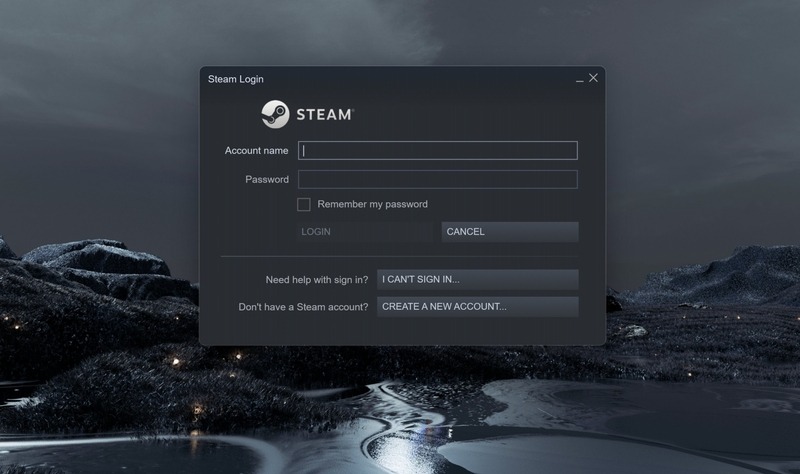Click the "Don't have a Steam account?" text
Image resolution: width=800 pixels, height=474 pixels.
coord(303,307)
